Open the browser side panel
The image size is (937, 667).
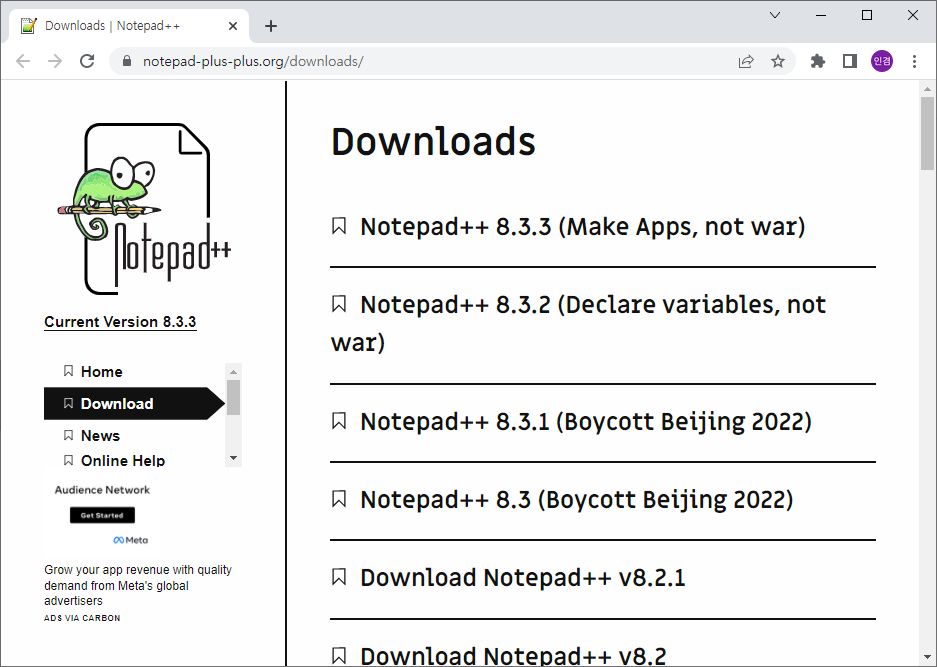[850, 61]
